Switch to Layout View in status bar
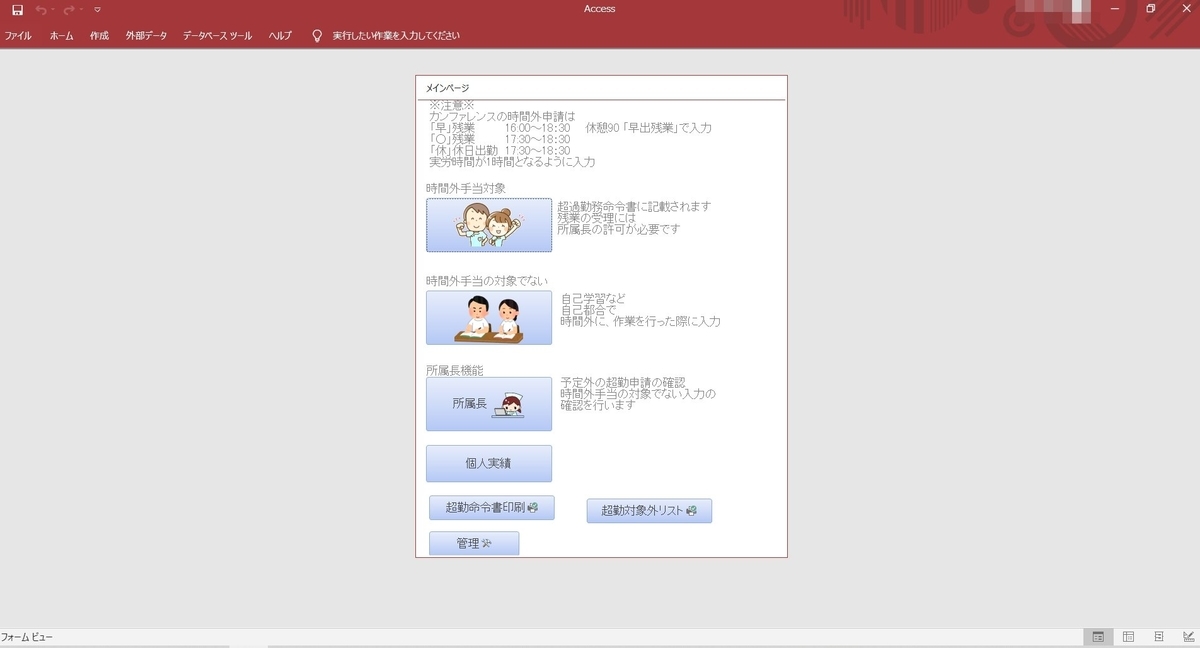The image size is (1200, 648). pos(1158,637)
